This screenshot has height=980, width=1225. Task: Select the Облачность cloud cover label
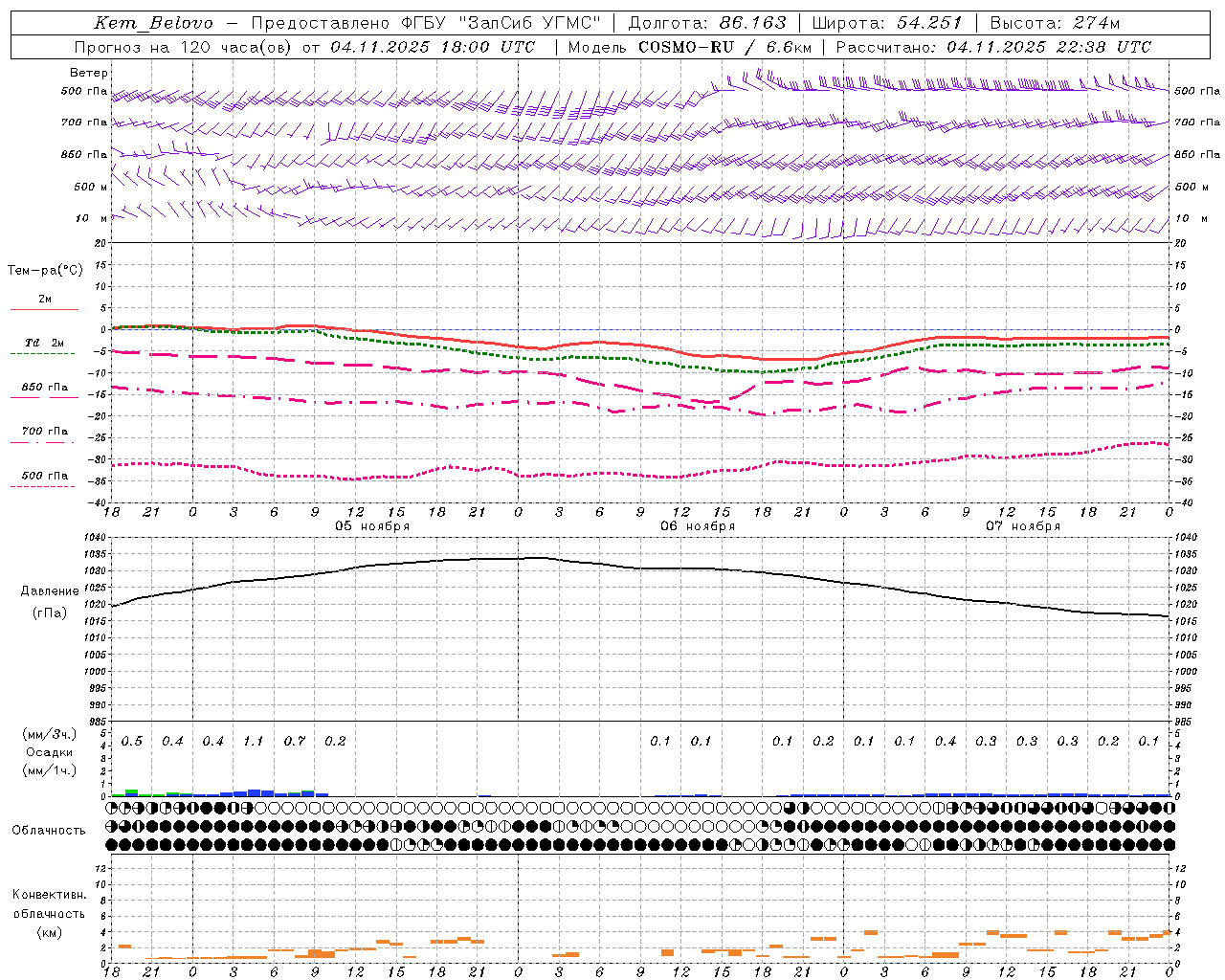[x=48, y=831]
